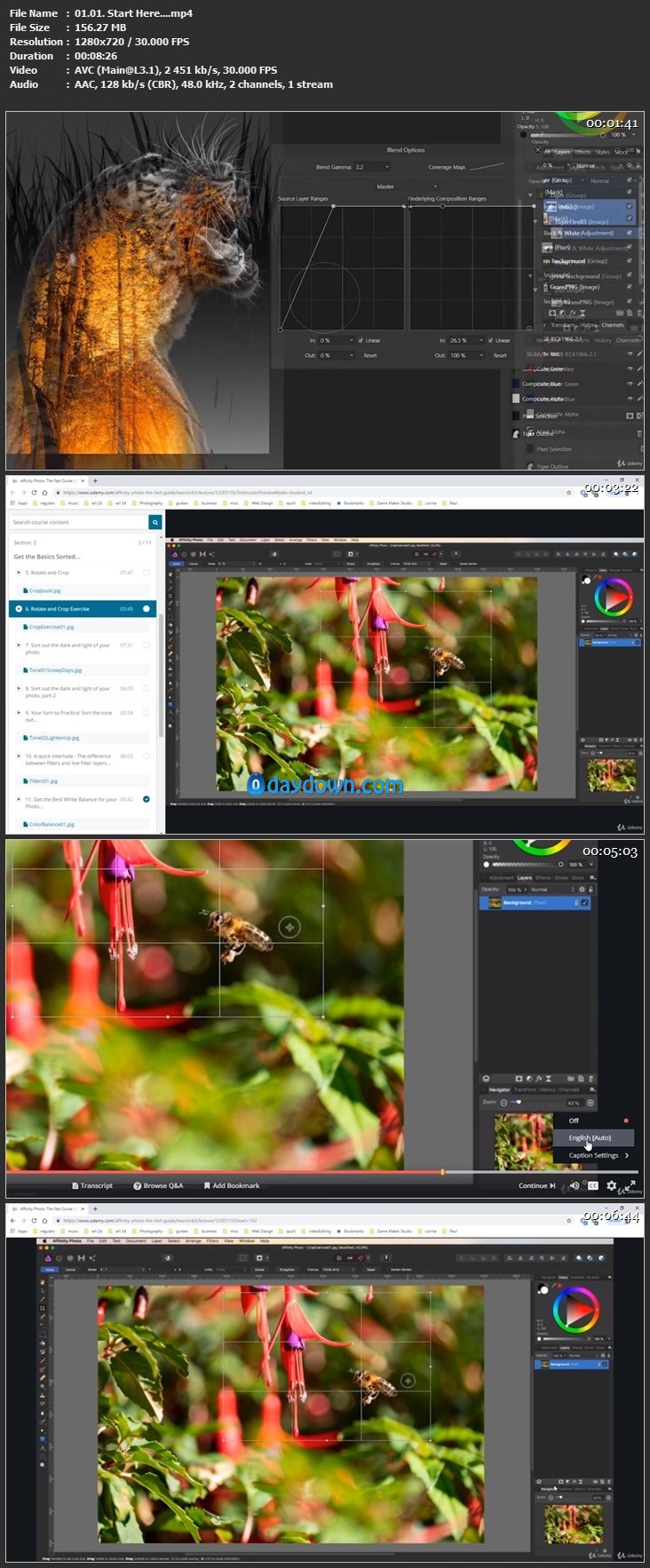Click the Navigator thumbnail in the 00:06:44 frame
The image size is (650, 1568).
pos(574,1523)
